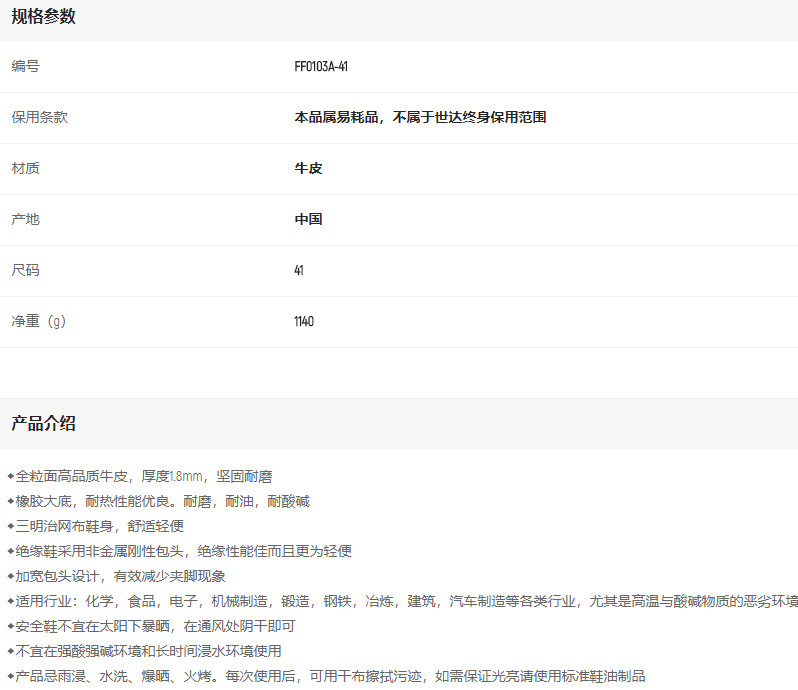The width and height of the screenshot is (798, 690).
Task: Click the diamond bullet before 适用行业
Action: 11,601
